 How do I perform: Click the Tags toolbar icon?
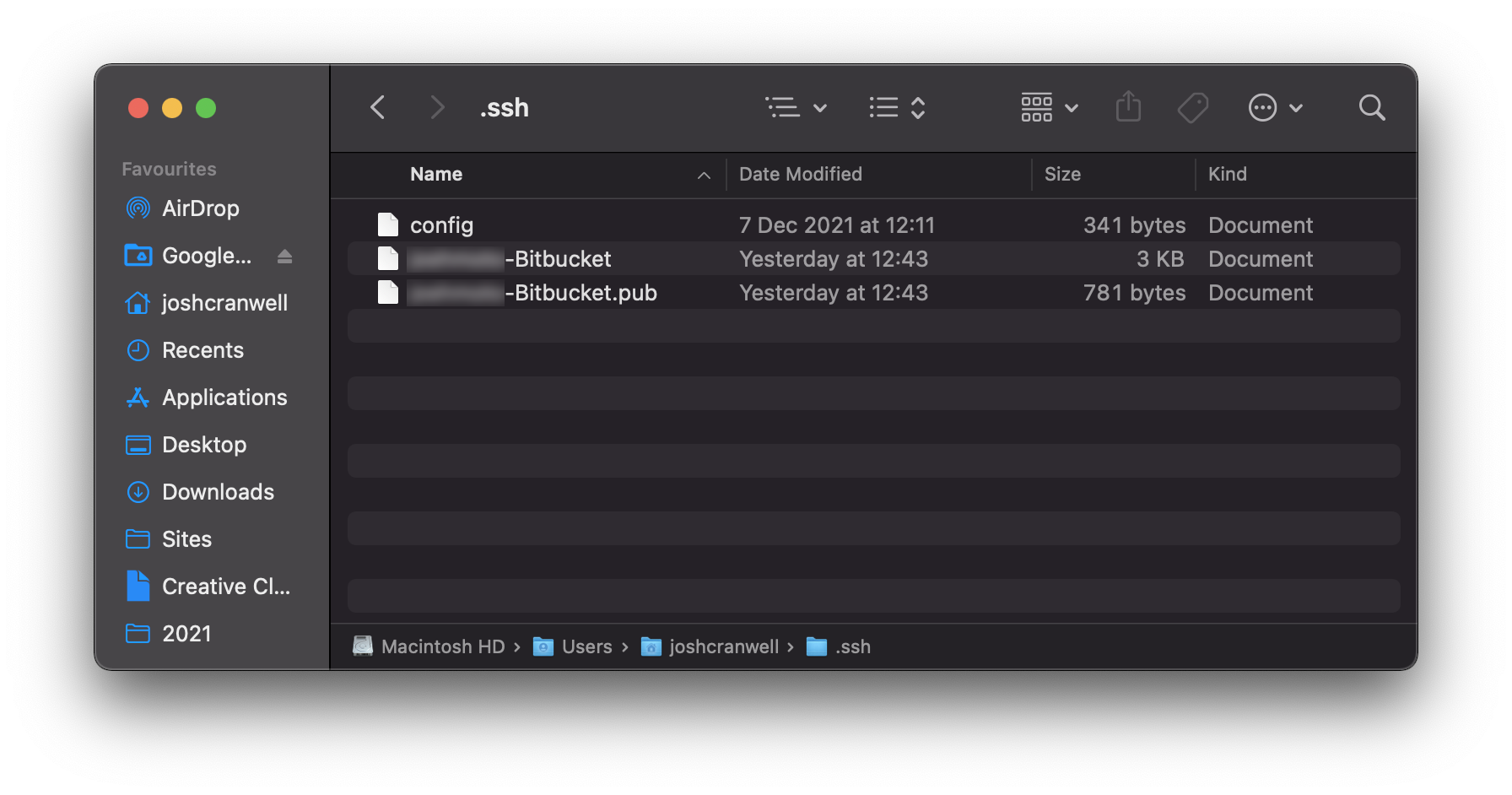point(1193,107)
